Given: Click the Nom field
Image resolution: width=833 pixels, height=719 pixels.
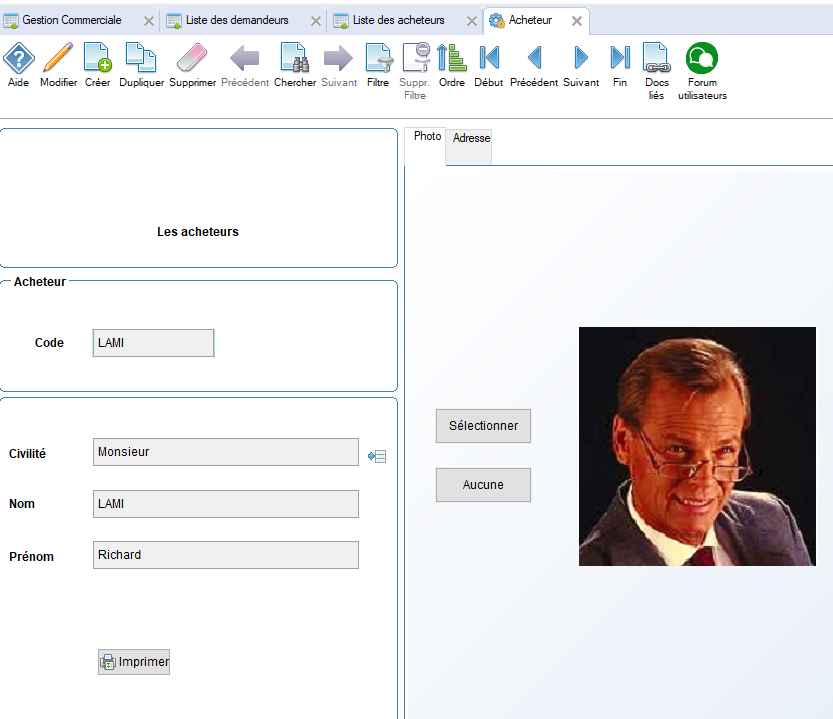Looking at the screenshot, I should point(226,504).
